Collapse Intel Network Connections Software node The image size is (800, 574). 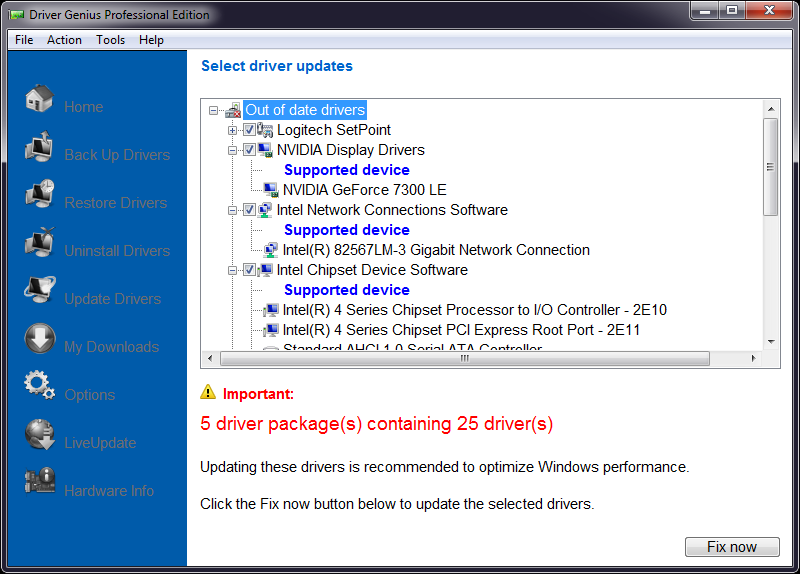[x=233, y=210]
